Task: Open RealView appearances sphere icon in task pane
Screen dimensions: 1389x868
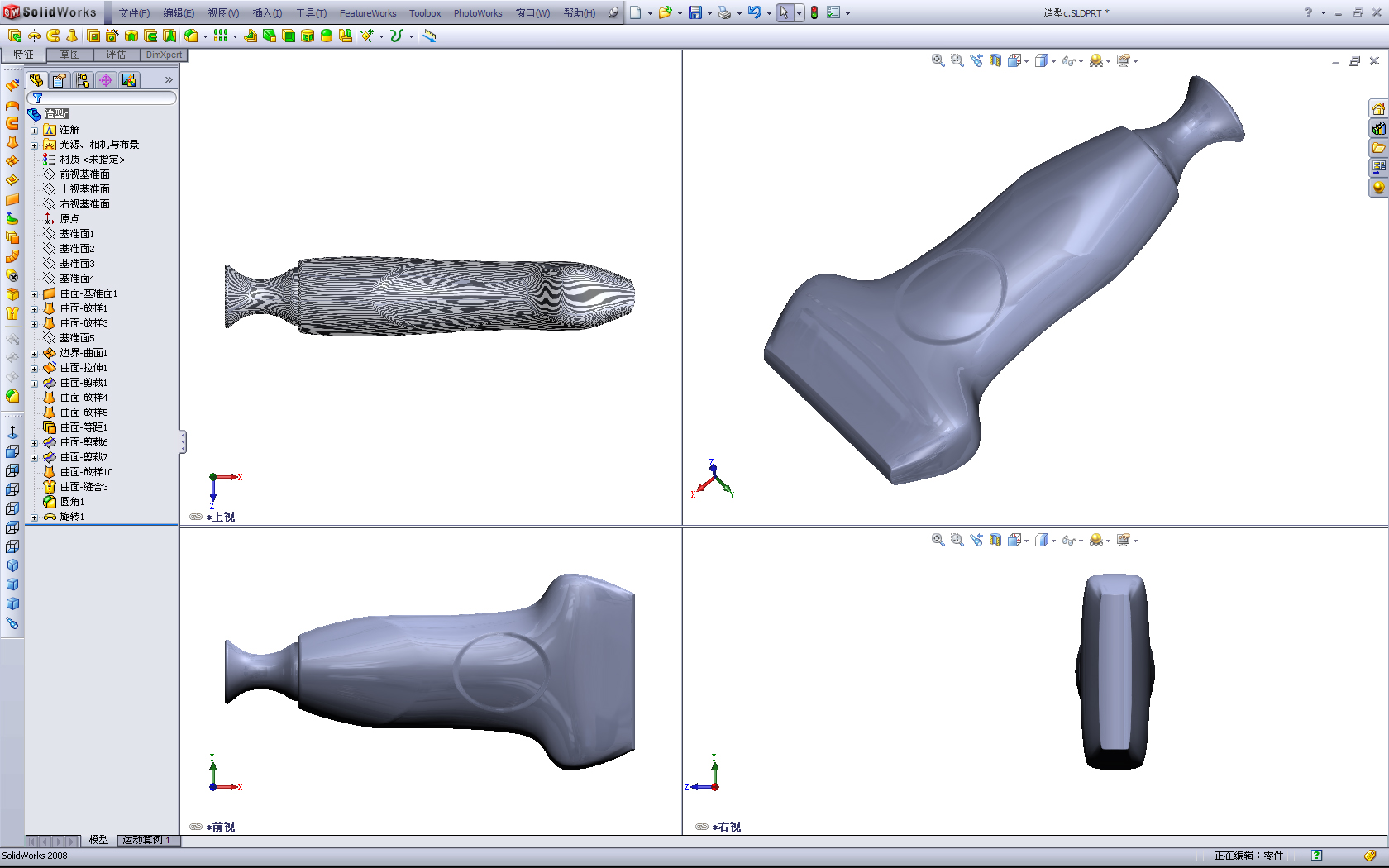Action: pos(1378,187)
